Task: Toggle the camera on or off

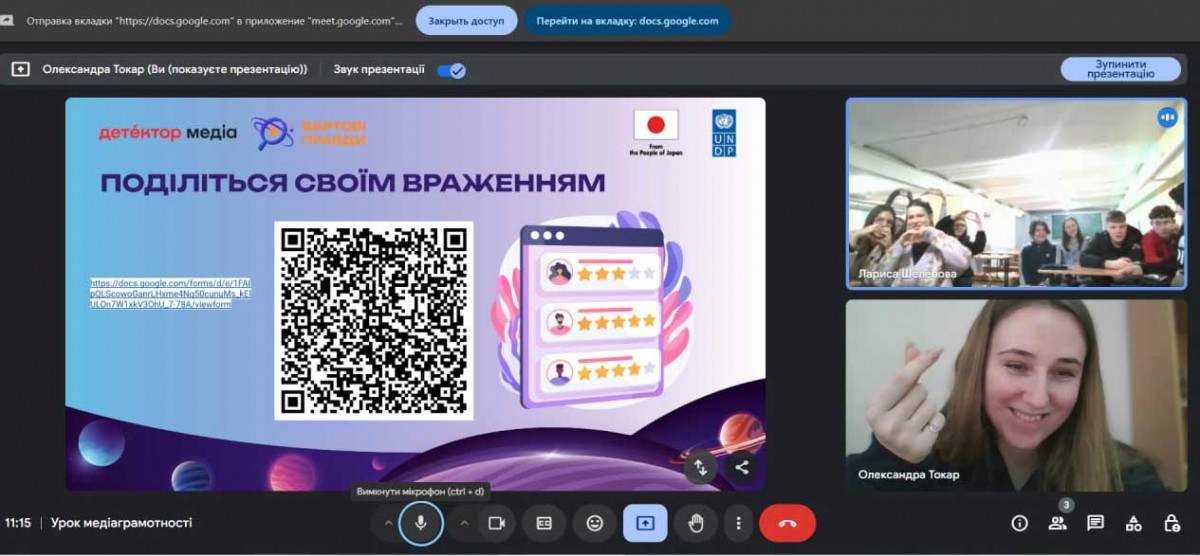Action: (x=495, y=523)
